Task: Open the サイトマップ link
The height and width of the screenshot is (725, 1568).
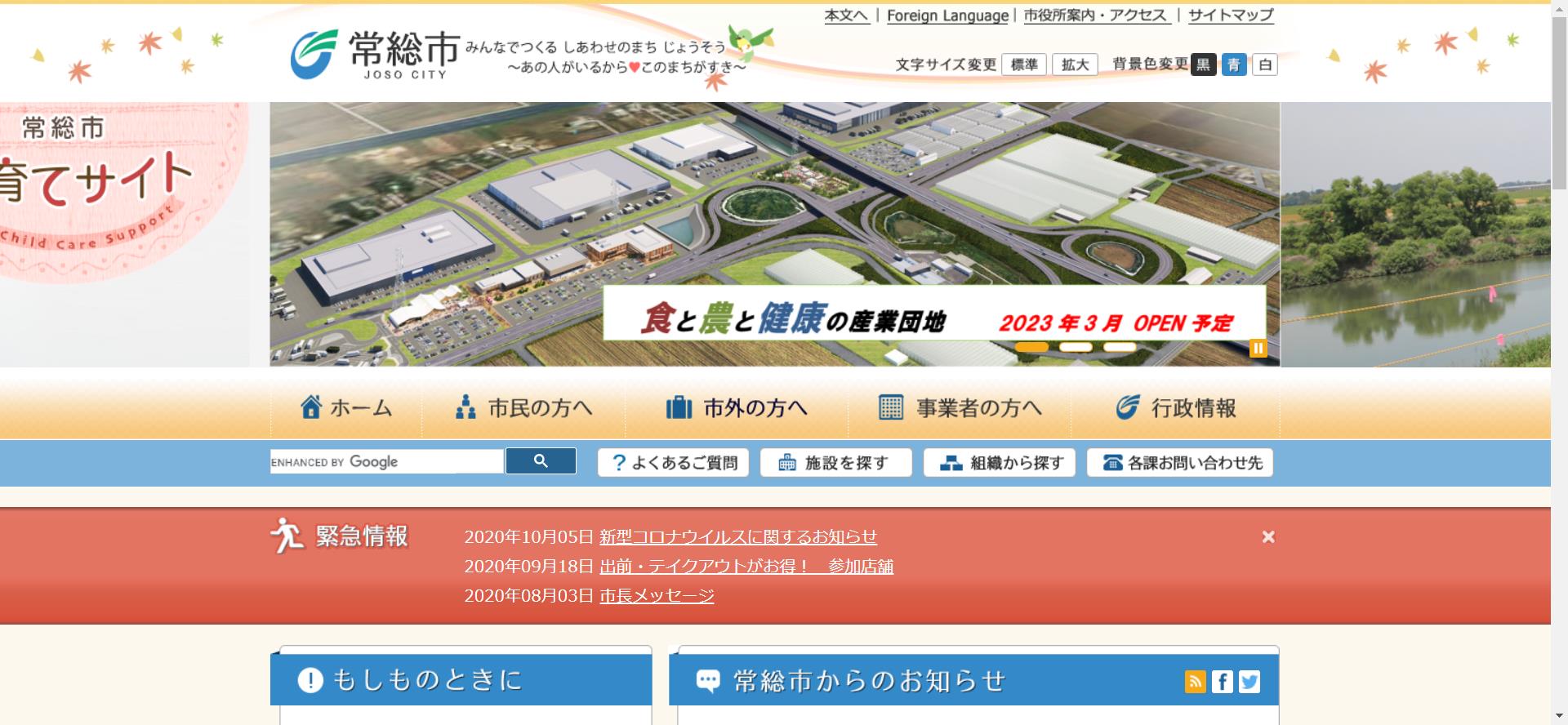Action: pos(1231,16)
